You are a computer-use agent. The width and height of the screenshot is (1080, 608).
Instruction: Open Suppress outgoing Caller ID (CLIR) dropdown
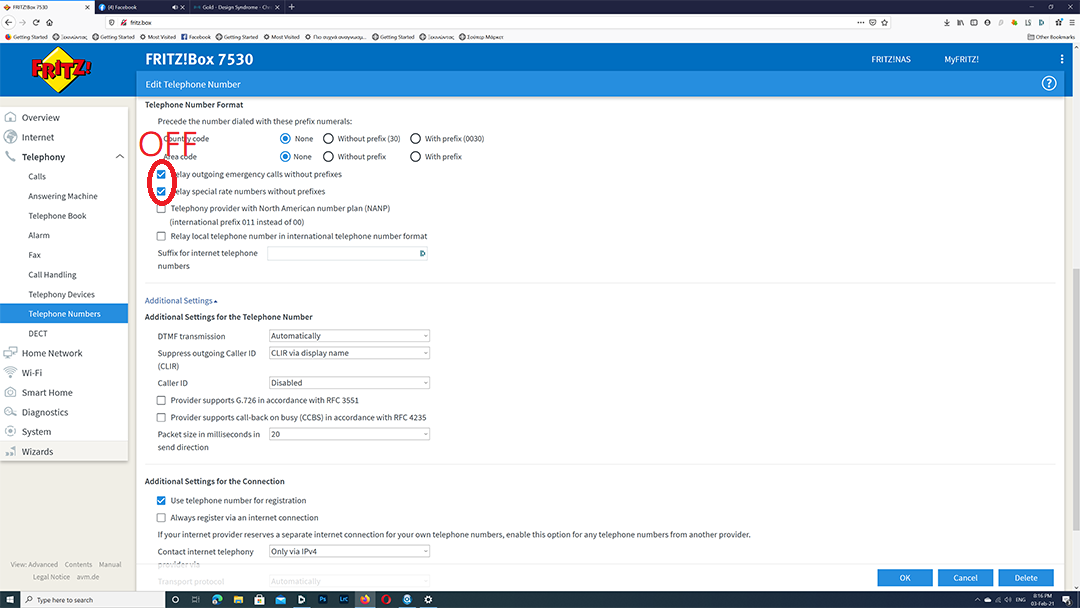click(x=349, y=353)
